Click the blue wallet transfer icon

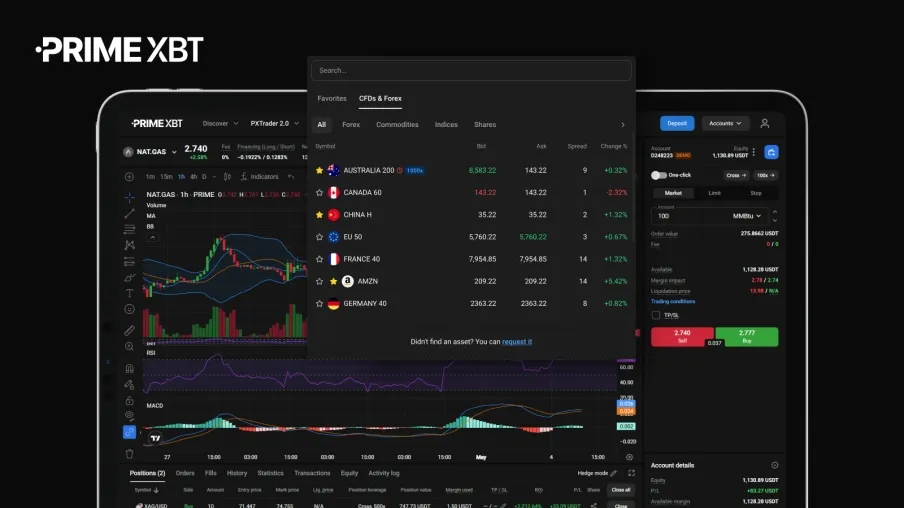[771, 152]
